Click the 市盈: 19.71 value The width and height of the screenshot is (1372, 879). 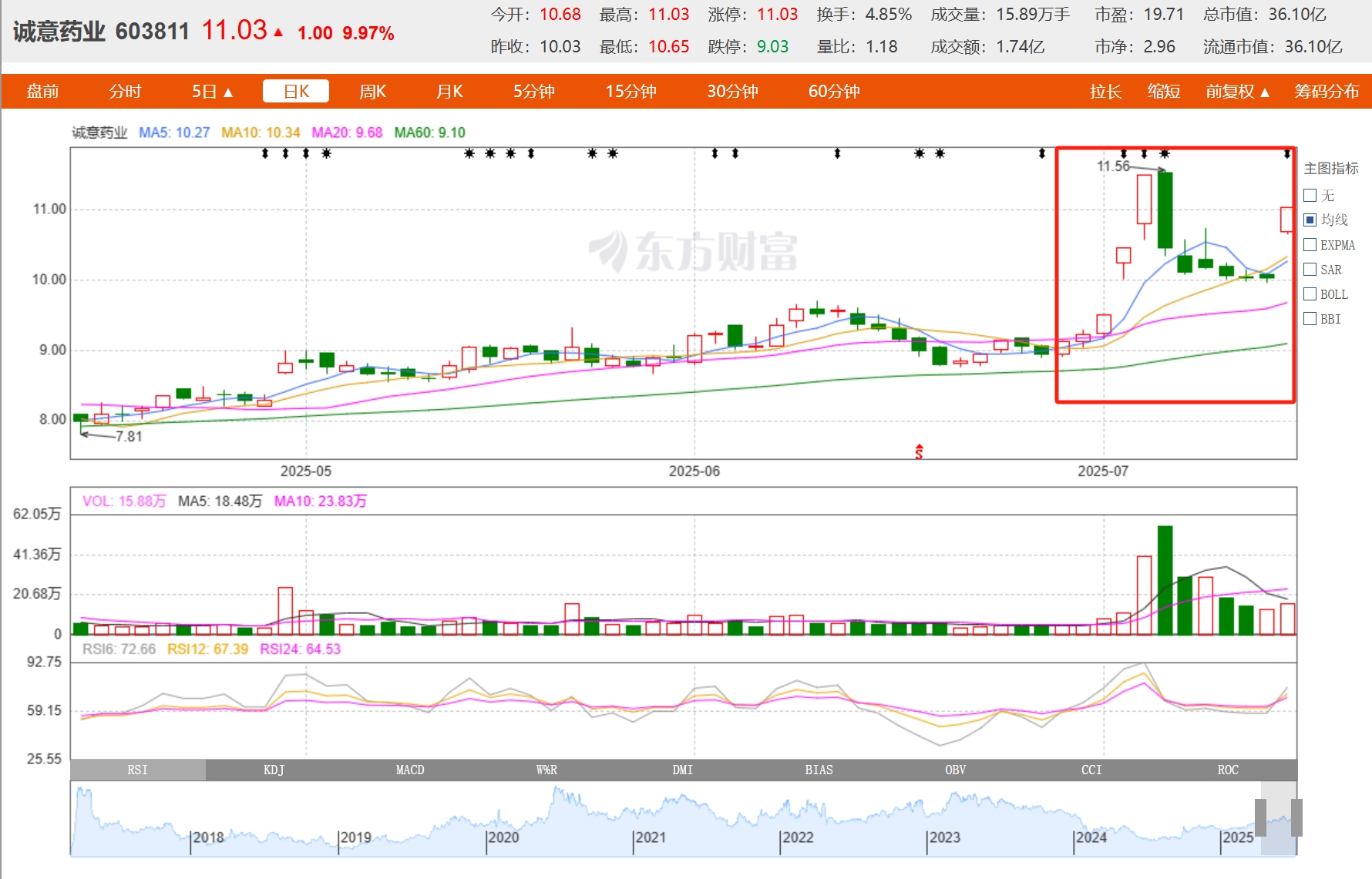pyautogui.click(x=1139, y=15)
